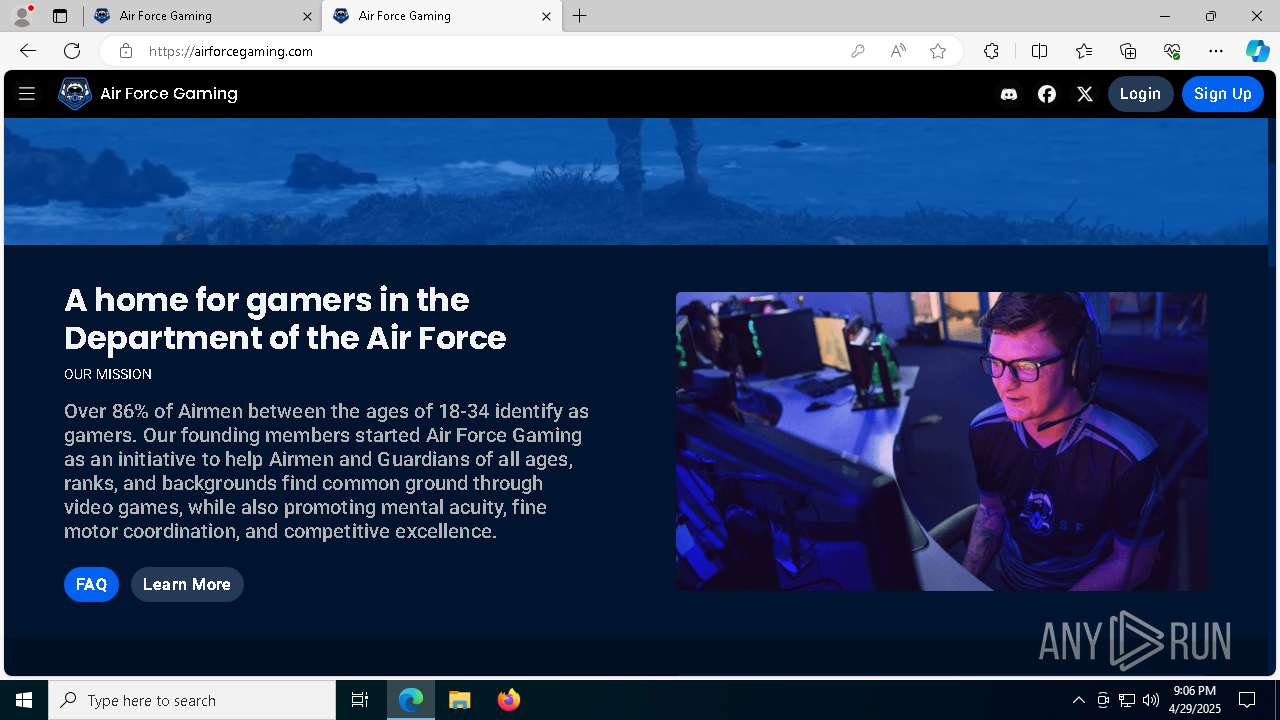1280x720 pixels.
Task: Launch Firefox from the taskbar
Action: [509, 700]
